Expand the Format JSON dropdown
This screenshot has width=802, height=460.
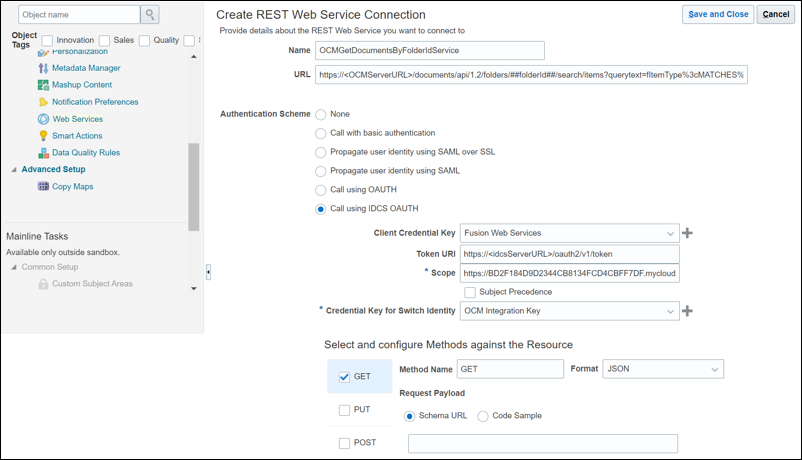(x=714, y=369)
